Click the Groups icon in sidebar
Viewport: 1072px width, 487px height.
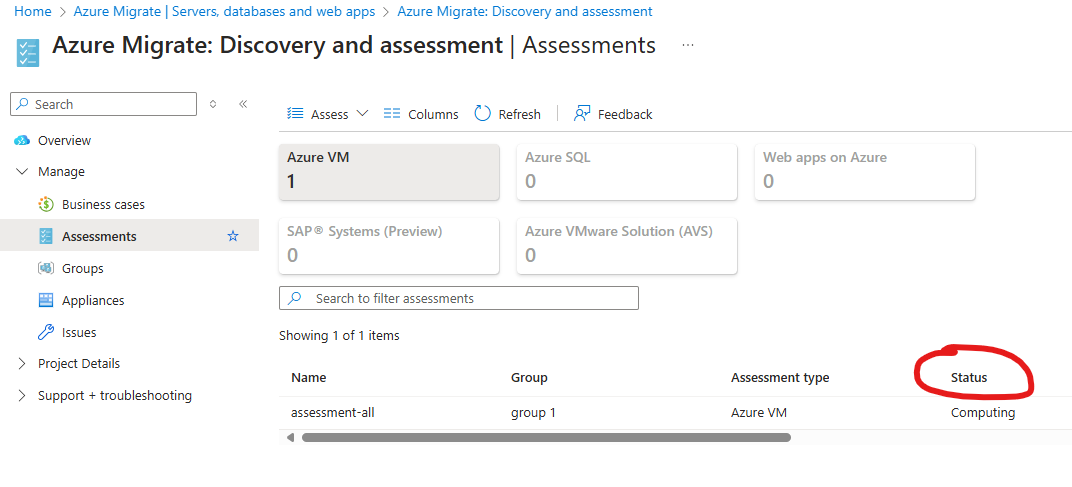click(x=45, y=268)
